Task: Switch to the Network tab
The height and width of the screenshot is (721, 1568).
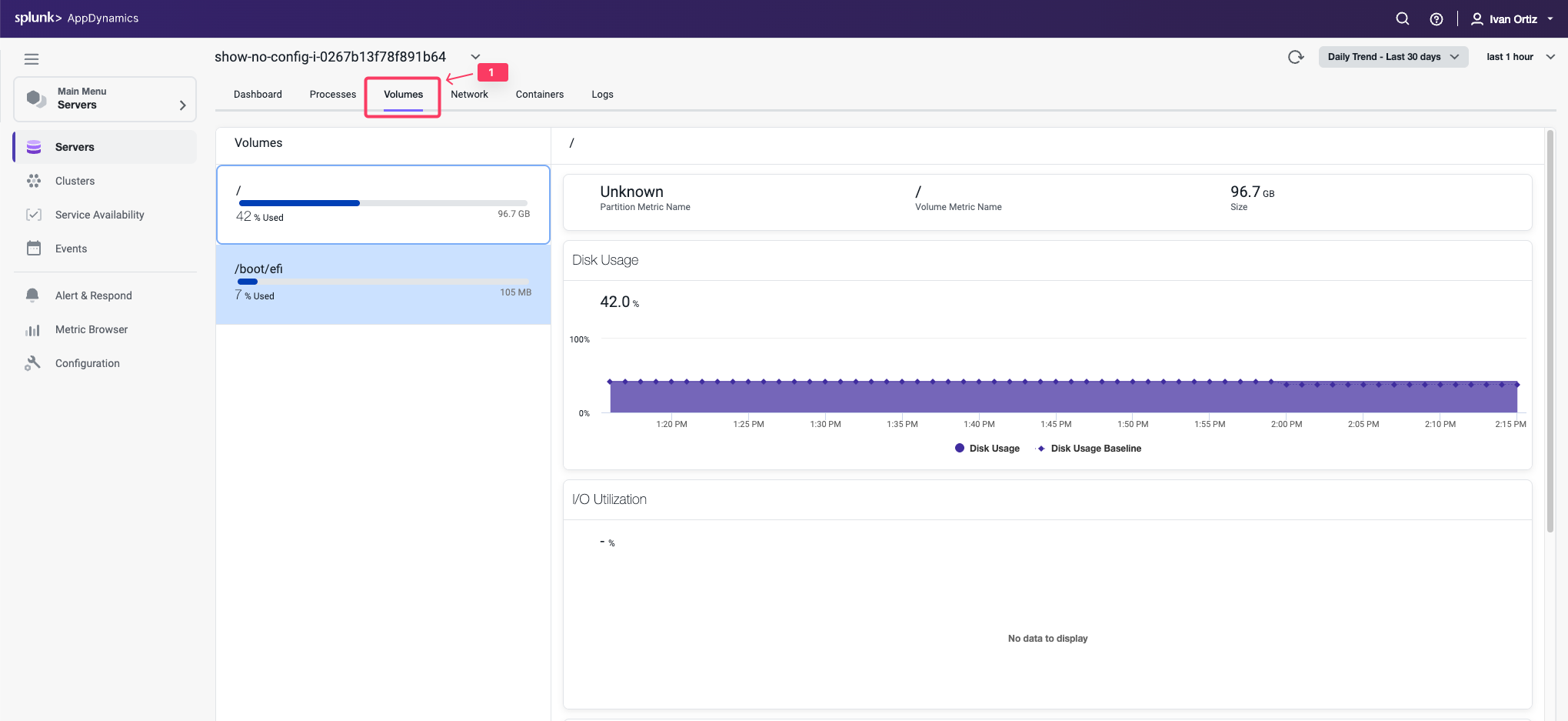Action: click(470, 94)
